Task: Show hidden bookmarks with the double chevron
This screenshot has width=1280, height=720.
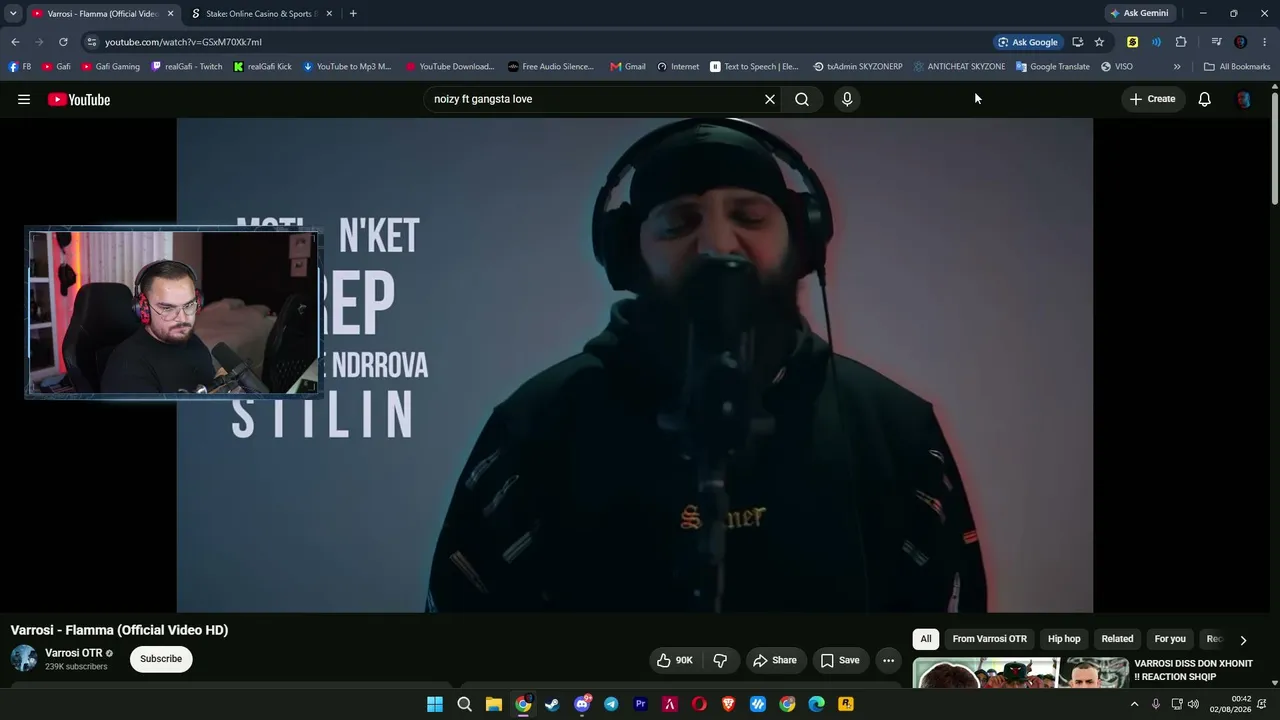Action: (1177, 67)
